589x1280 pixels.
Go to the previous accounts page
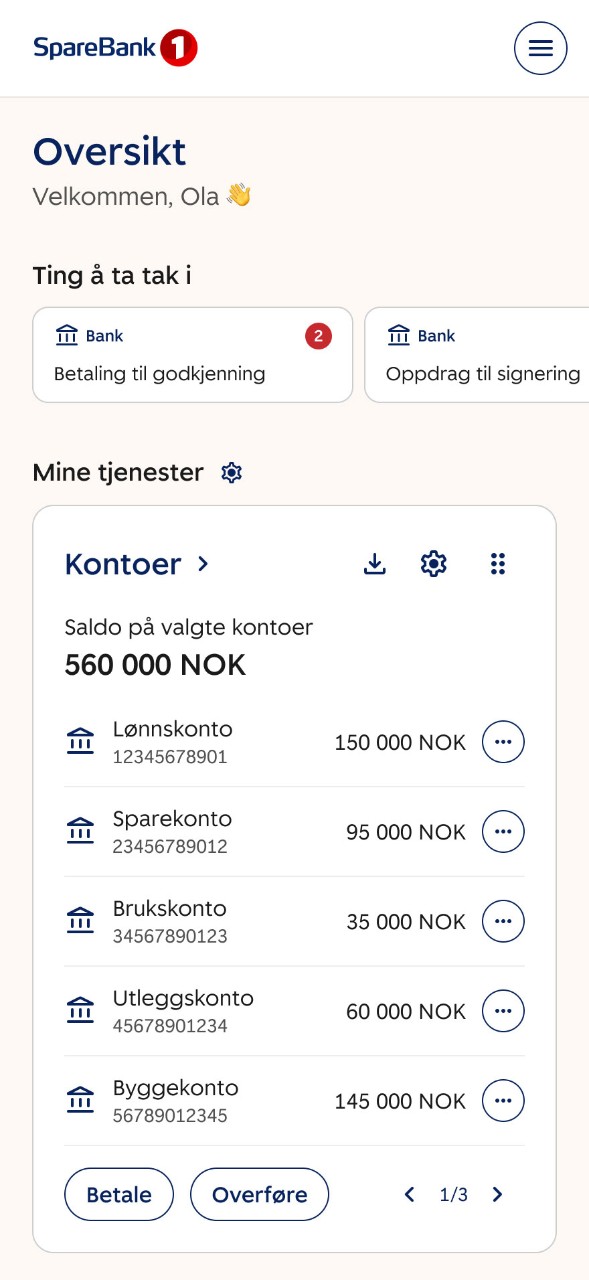(409, 1194)
